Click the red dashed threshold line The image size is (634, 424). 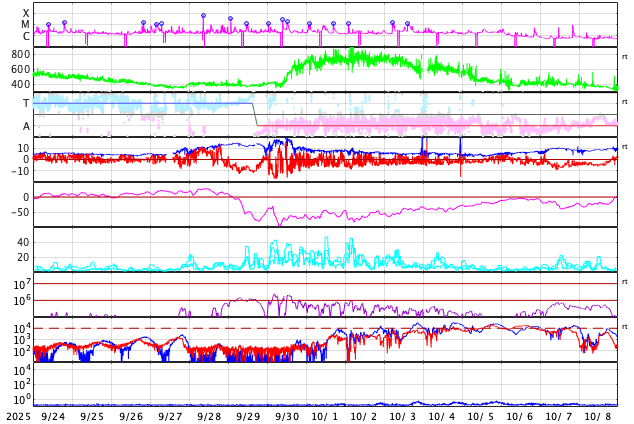click(x=300, y=328)
